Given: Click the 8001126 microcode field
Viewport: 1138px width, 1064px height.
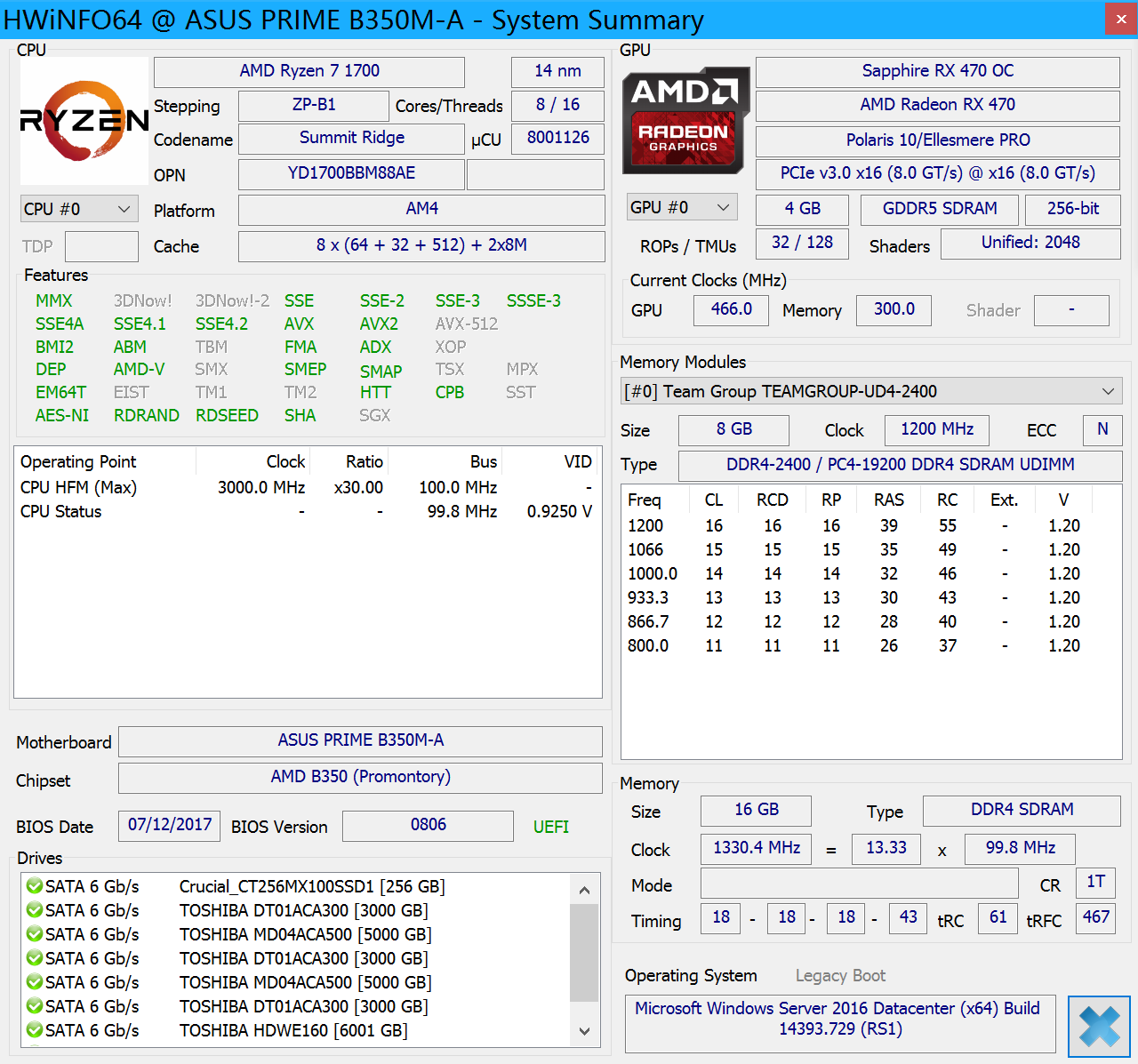Looking at the screenshot, I should tap(557, 138).
